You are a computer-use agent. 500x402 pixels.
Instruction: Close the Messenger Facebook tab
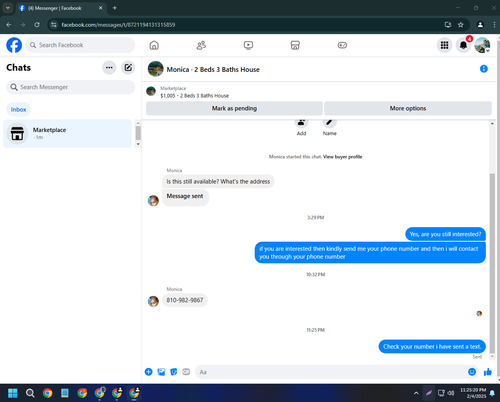click(x=100, y=8)
